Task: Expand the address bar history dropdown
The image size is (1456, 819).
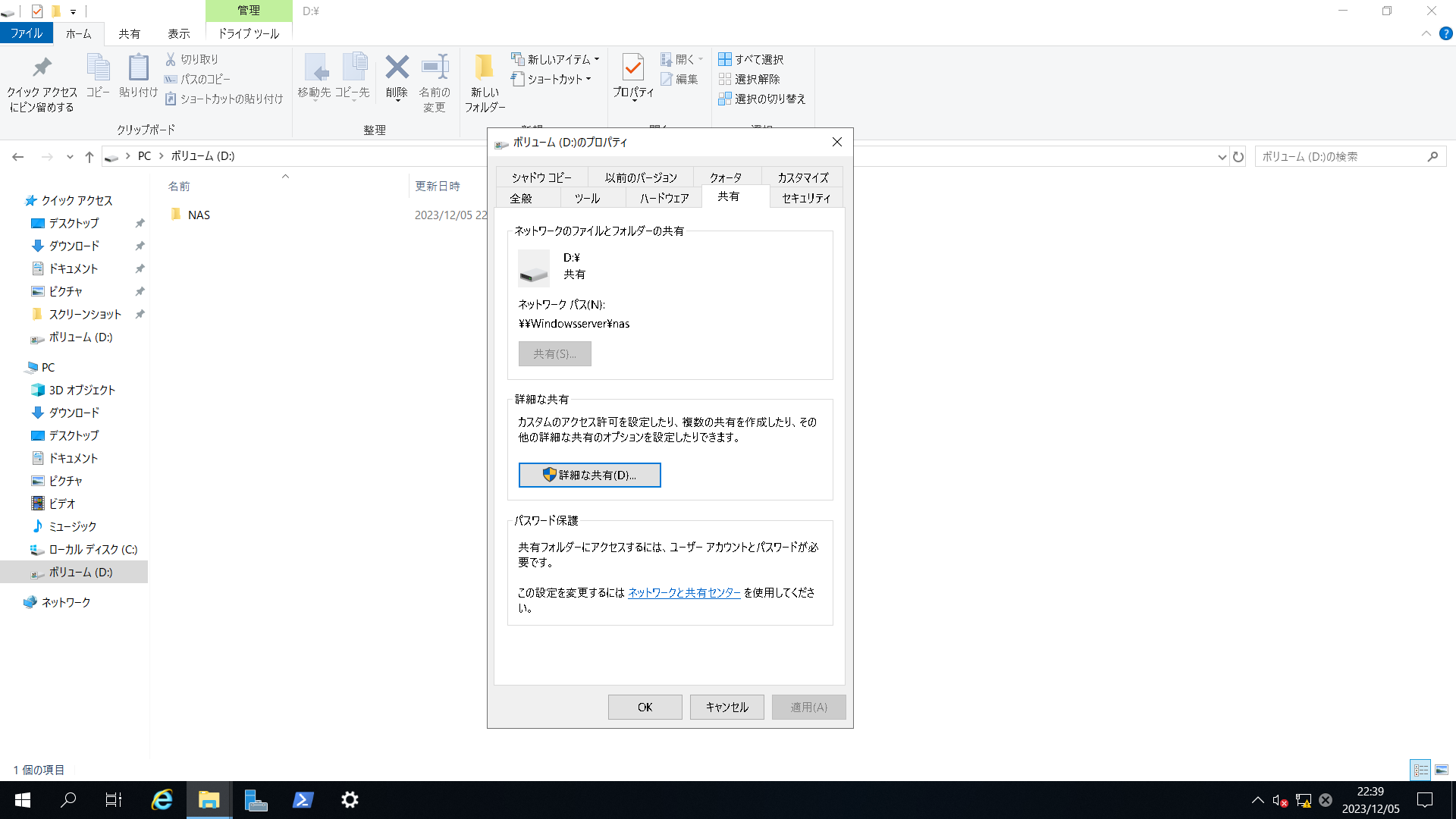Action: pyautogui.click(x=1221, y=156)
